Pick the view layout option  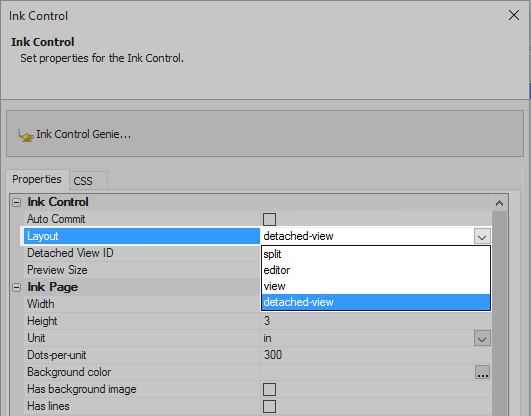tap(376, 286)
